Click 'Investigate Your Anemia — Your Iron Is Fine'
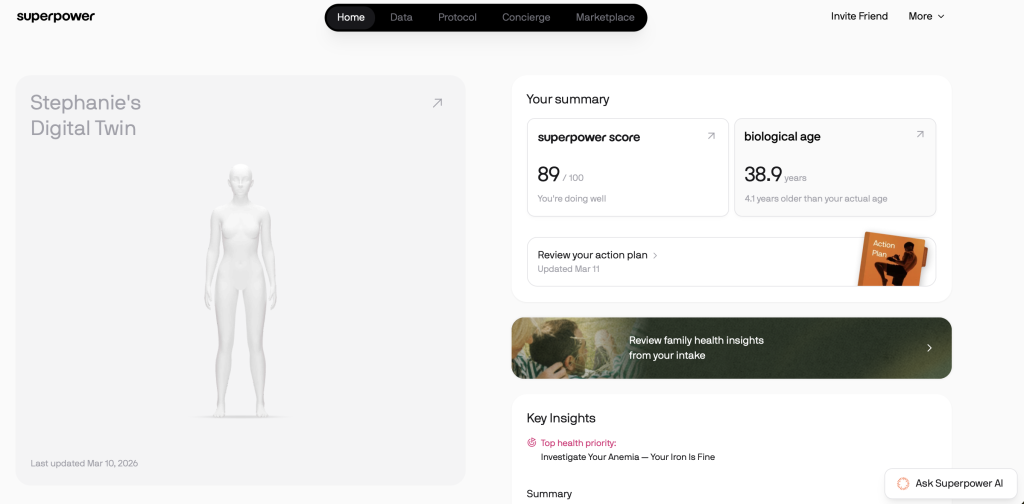Image resolution: width=1024 pixels, height=504 pixels. (x=628, y=457)
